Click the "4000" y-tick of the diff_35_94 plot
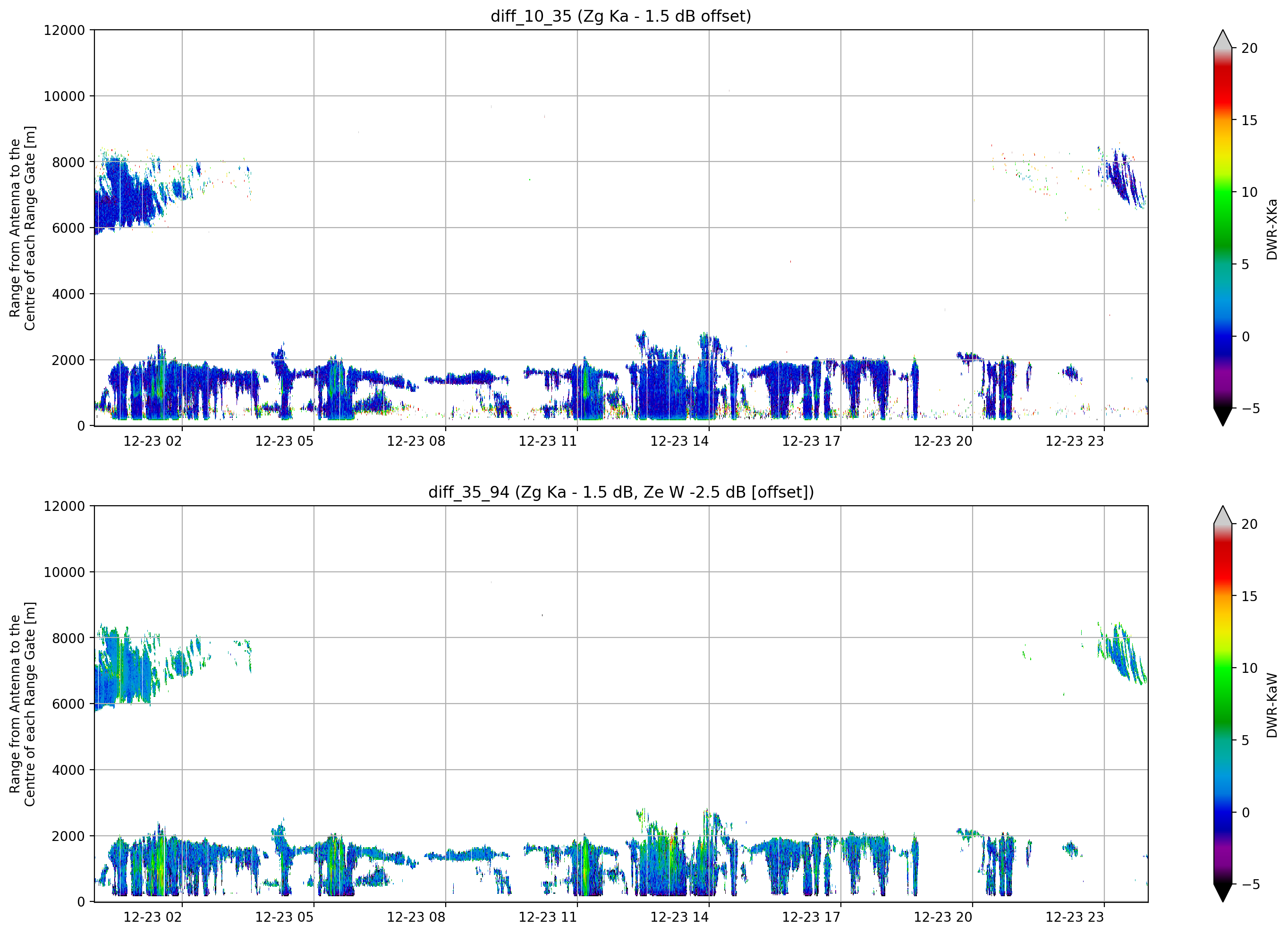 tap(68, 770)
